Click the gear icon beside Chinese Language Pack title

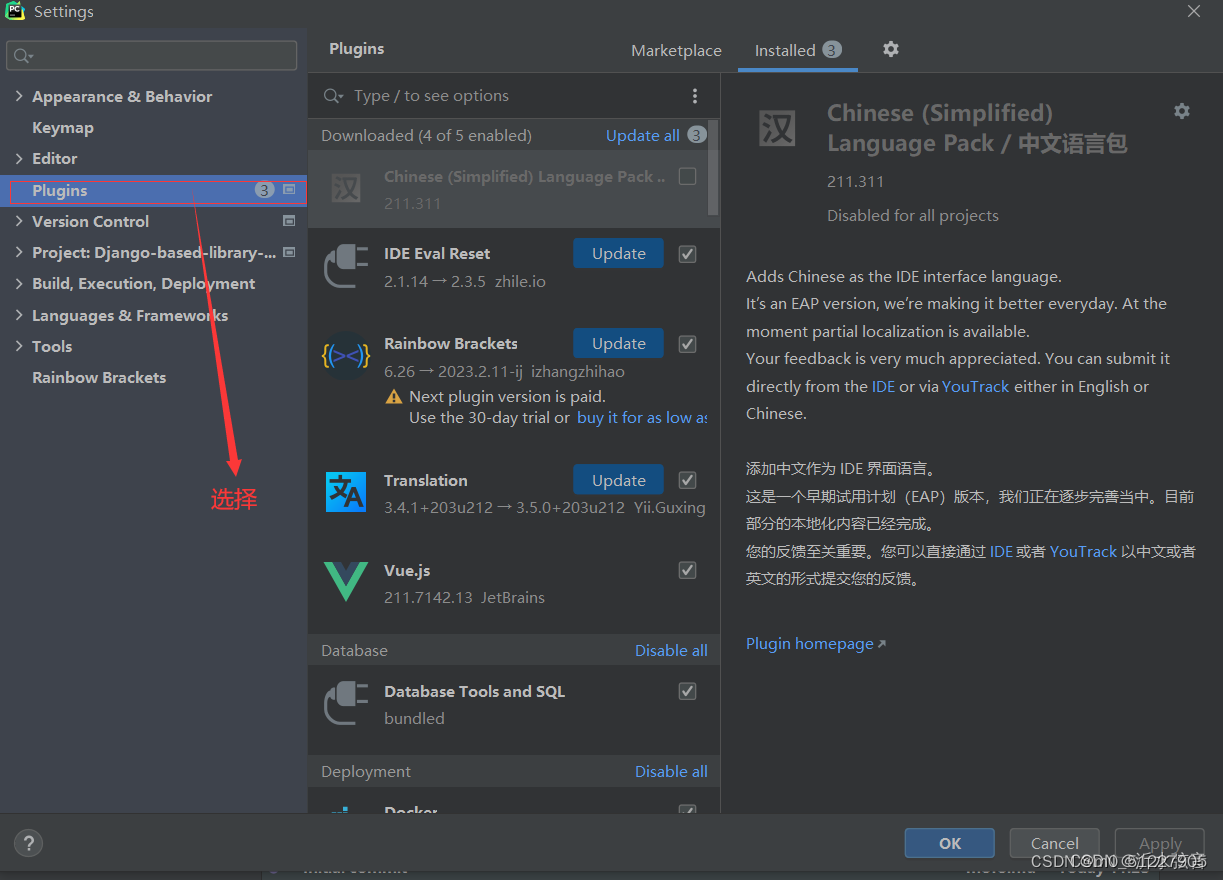(x=1182, y=111)
